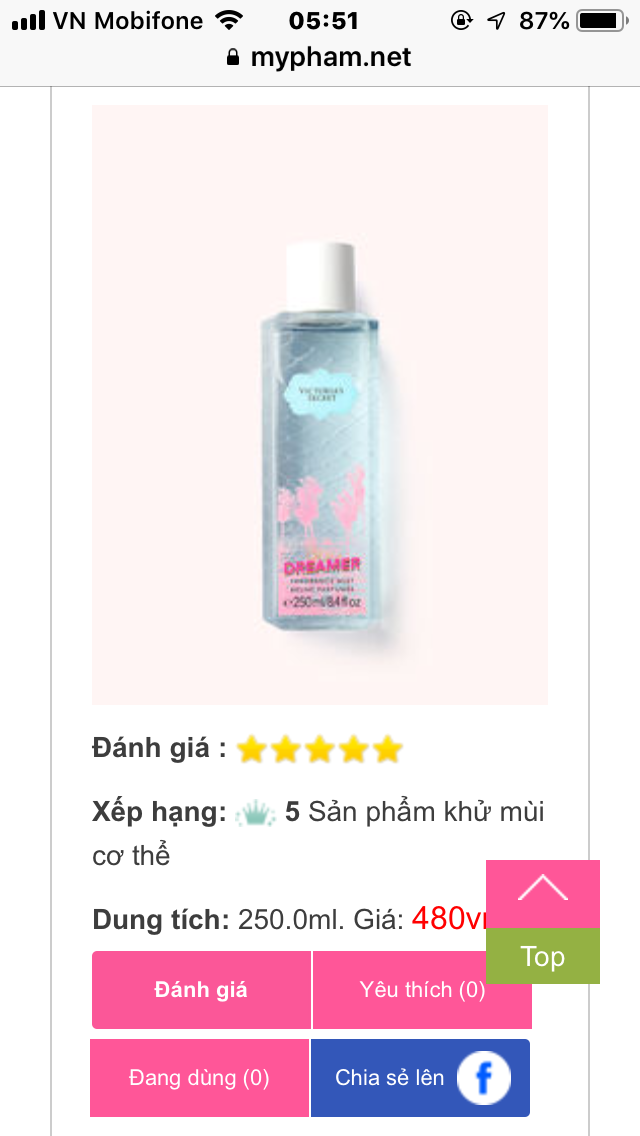
Task: Tap the location arrow status icon
Action: coord(496,21)
